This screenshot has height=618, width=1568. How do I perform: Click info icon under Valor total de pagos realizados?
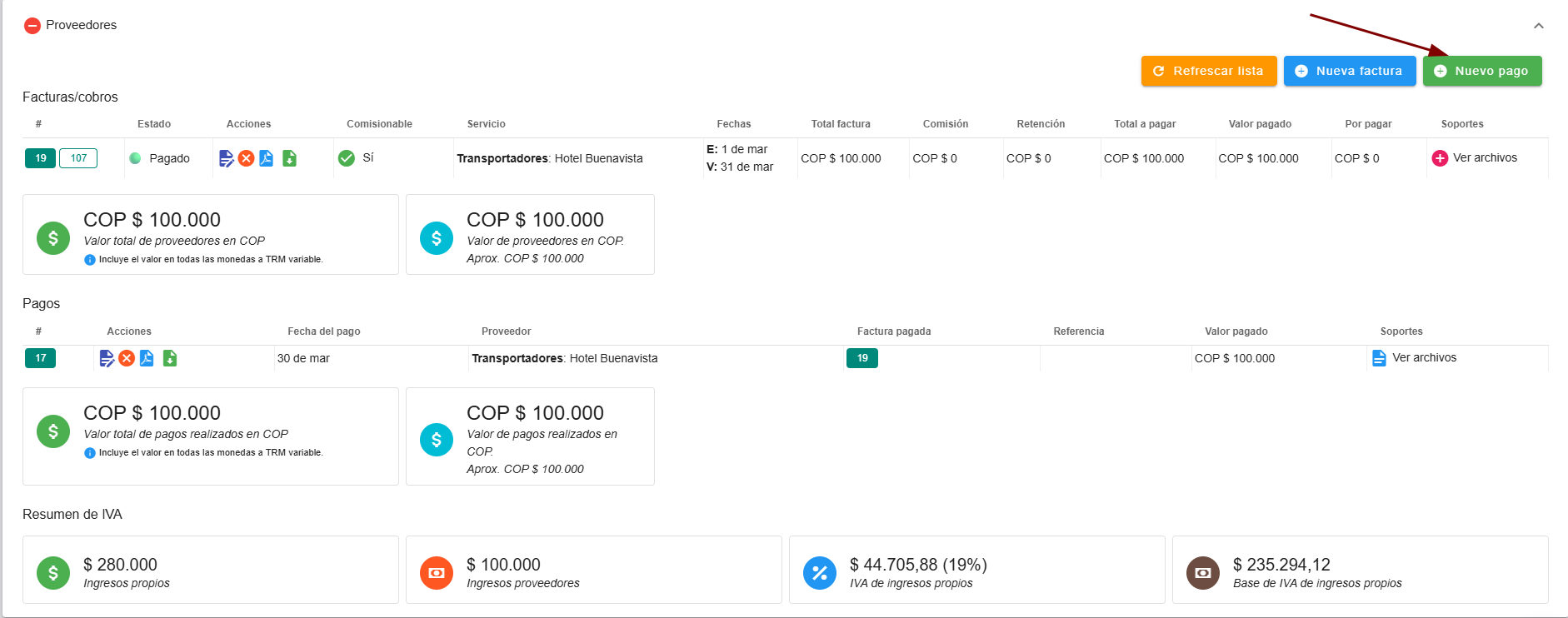(x=90, y=453)
